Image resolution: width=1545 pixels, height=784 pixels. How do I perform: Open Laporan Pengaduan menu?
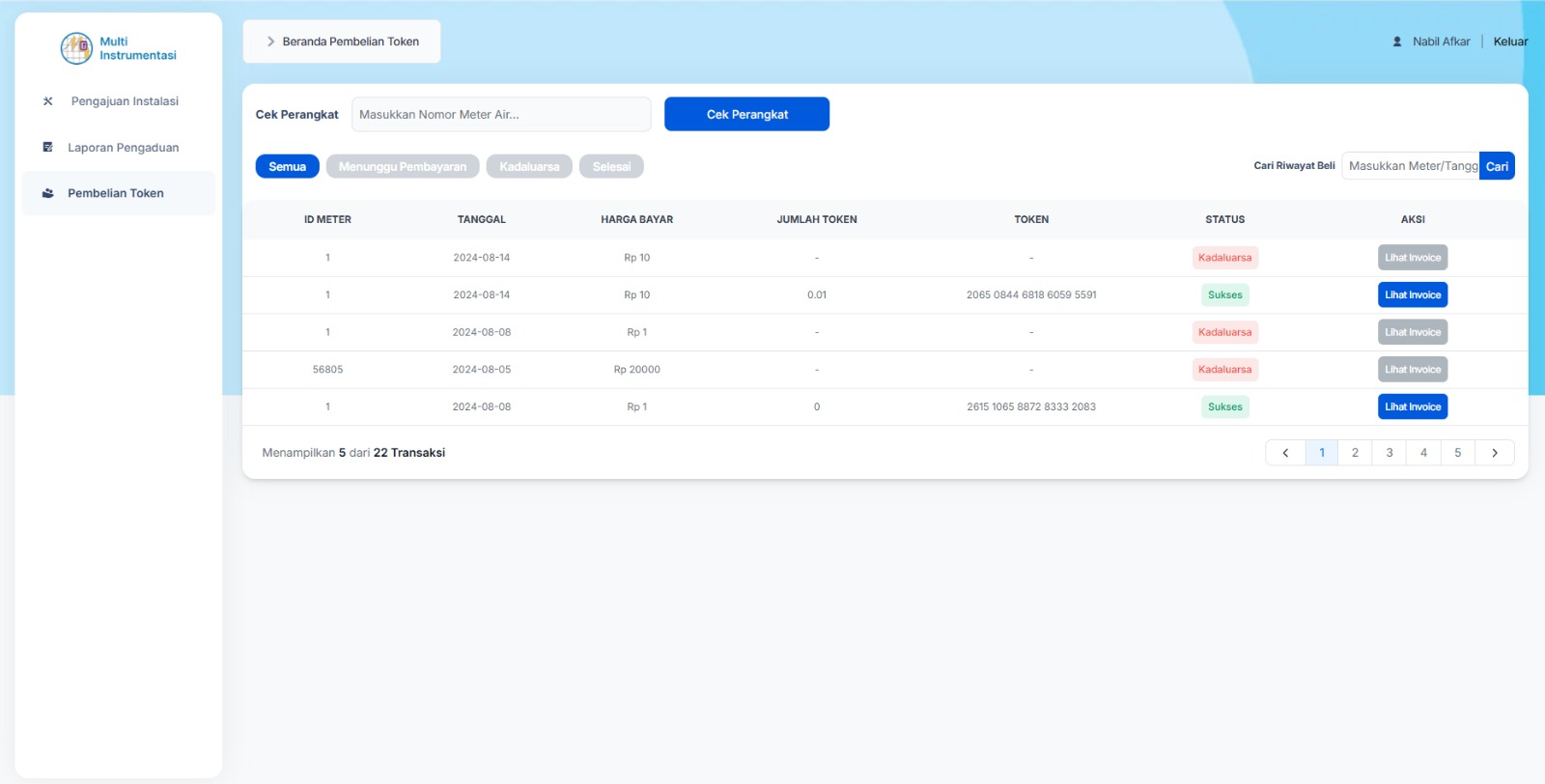(123, 148)
